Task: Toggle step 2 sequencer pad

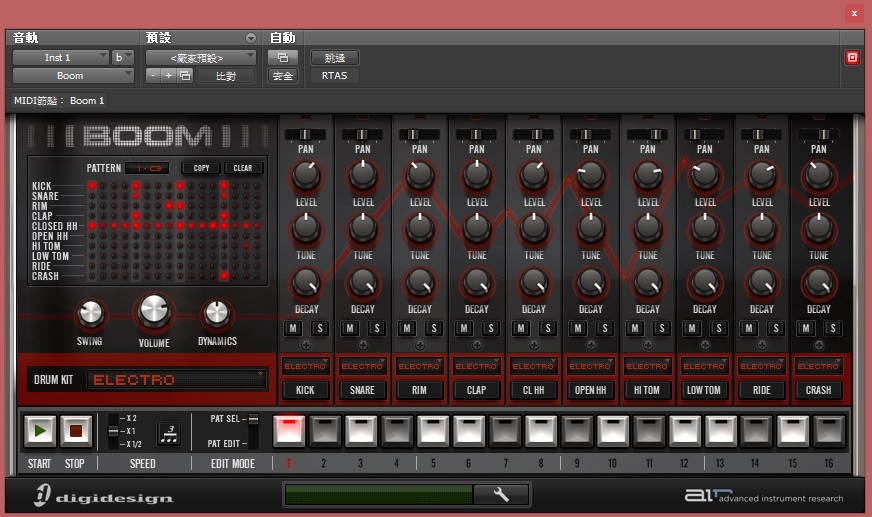Action: coord(325,431)
